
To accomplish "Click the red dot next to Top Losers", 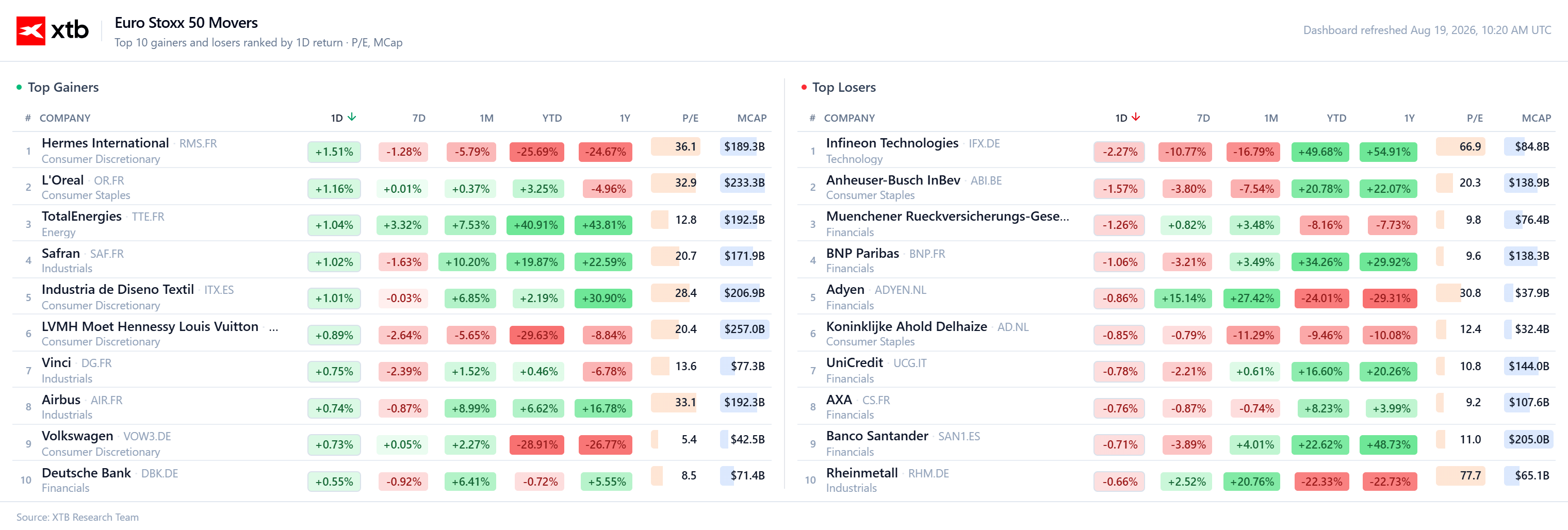I will tap(804, 88).
